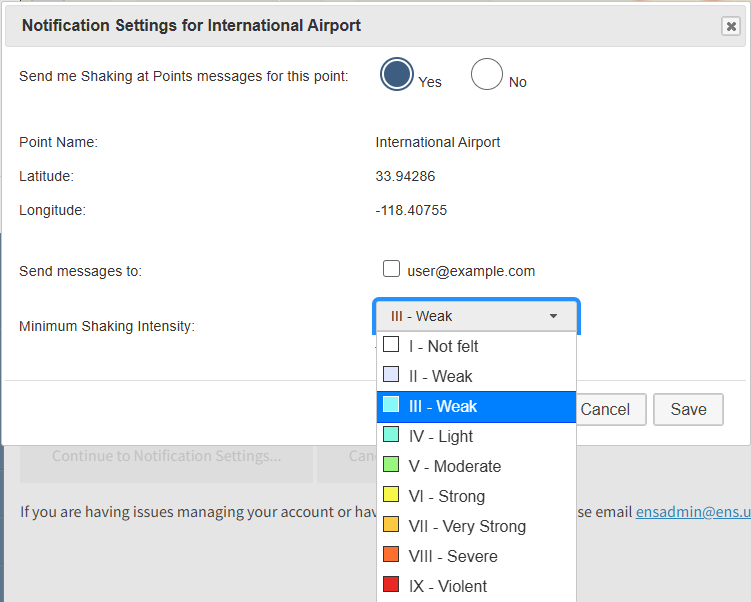Screen dimensions: 751x602
Task: Choose VI - Strong option
Action: 476,496
